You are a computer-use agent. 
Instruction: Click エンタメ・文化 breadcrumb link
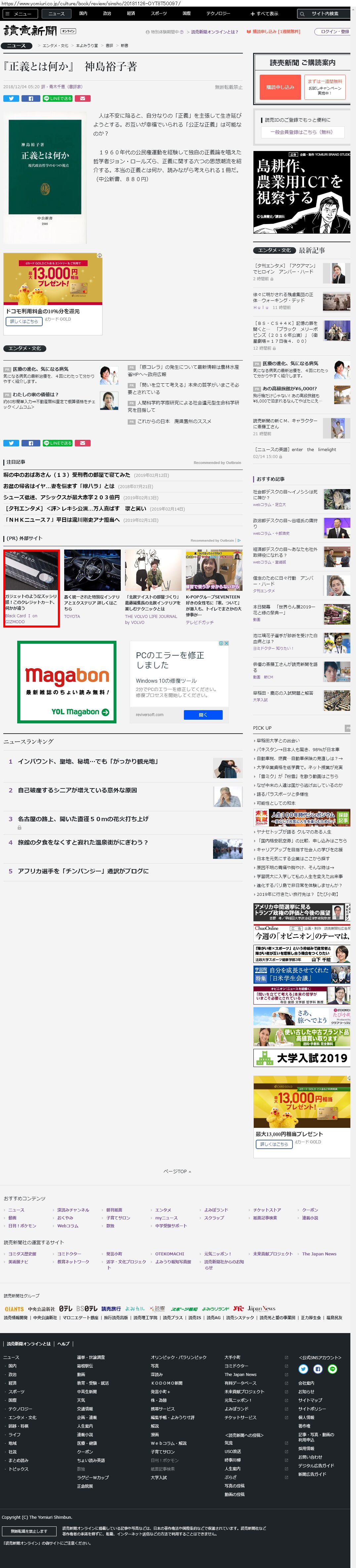(x=56, y=46)
